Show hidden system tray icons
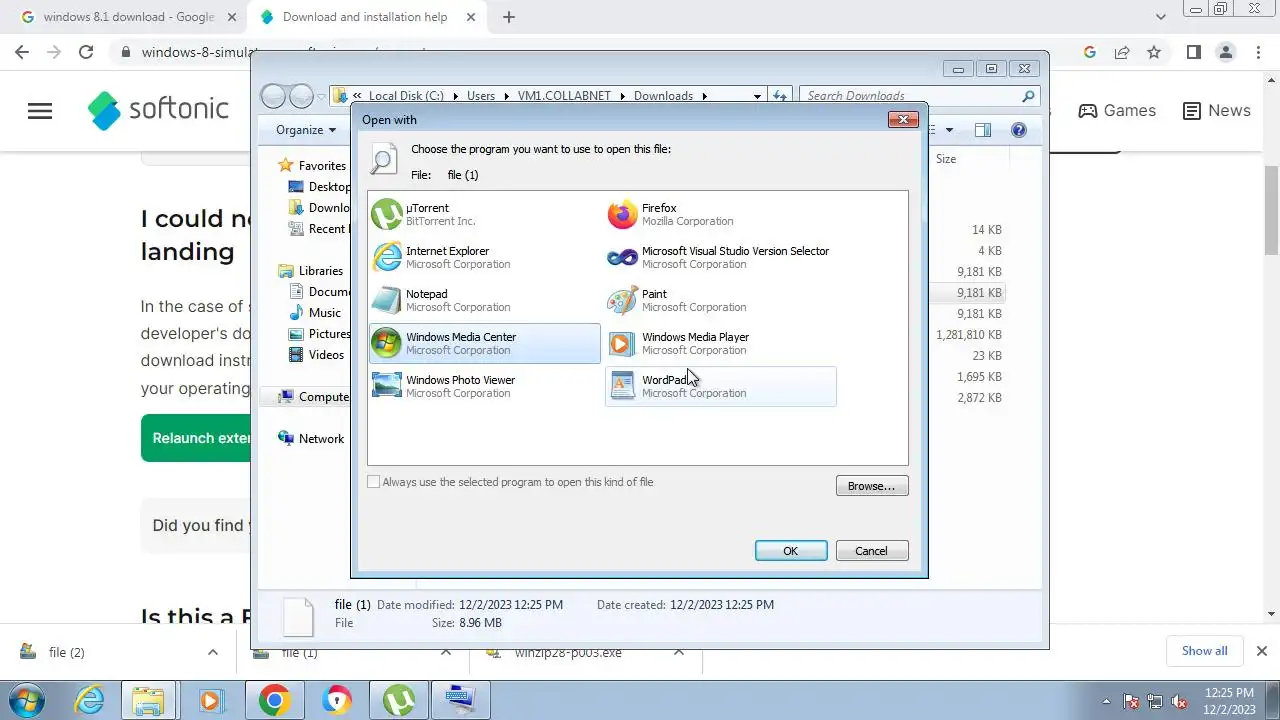This screenshot has width=1280, height=720. [1106, 701]
